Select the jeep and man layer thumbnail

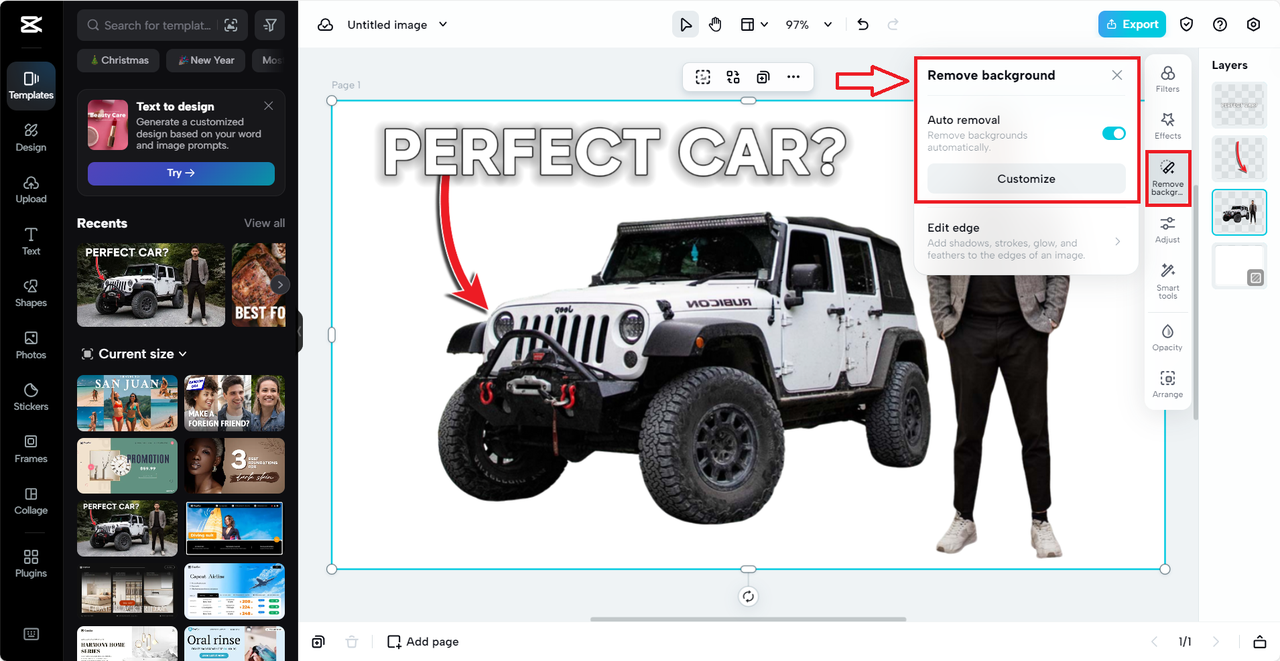point(1239,212)
